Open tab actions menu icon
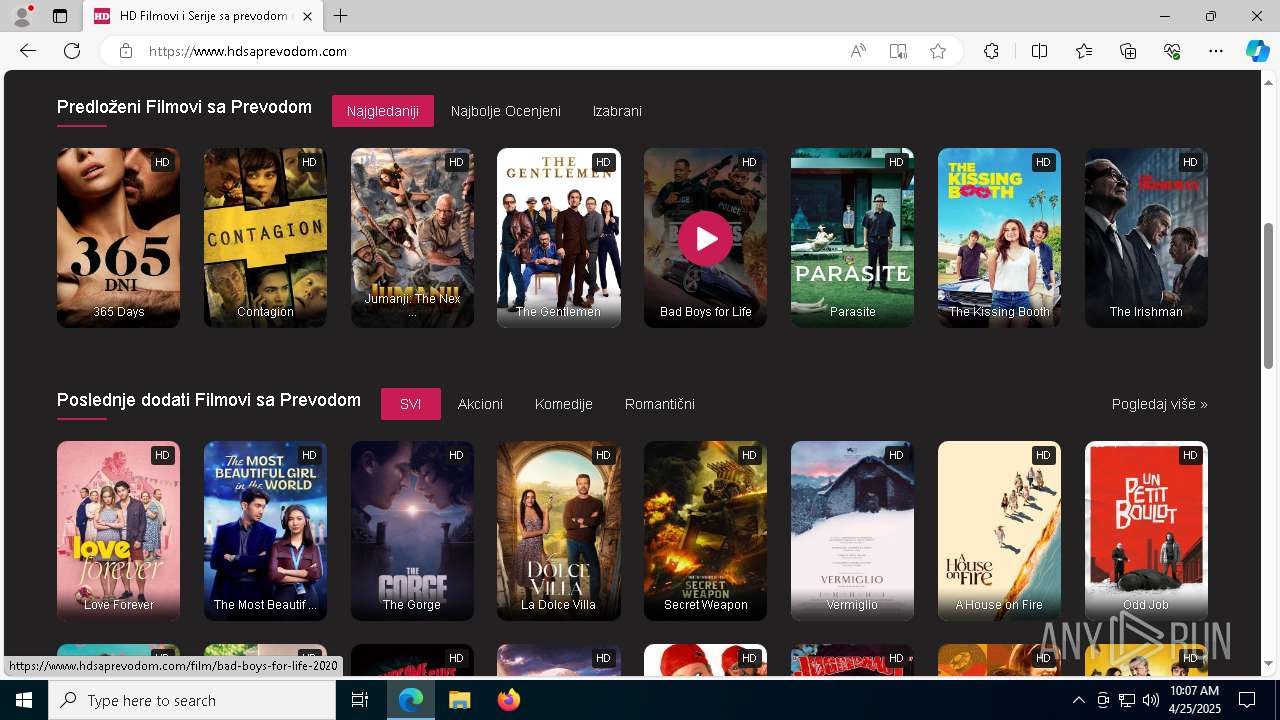1280x720 pixels. coord(60,16)
